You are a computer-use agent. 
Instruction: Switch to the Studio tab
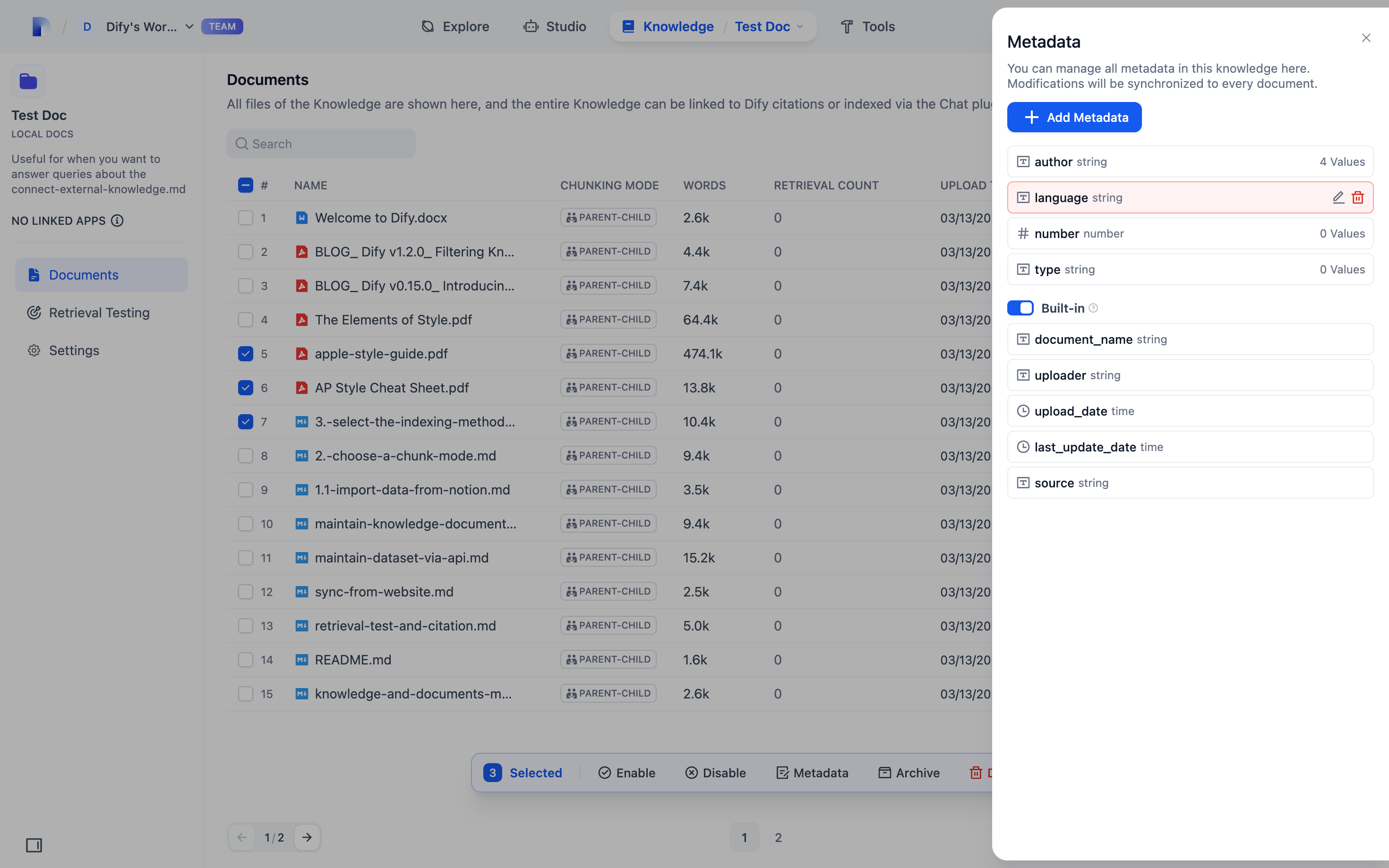[555, 26]
